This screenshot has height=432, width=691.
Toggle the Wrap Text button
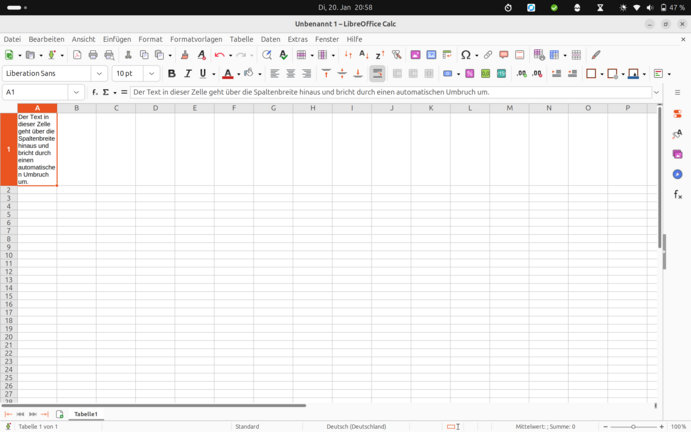click(x=377, y=73)
